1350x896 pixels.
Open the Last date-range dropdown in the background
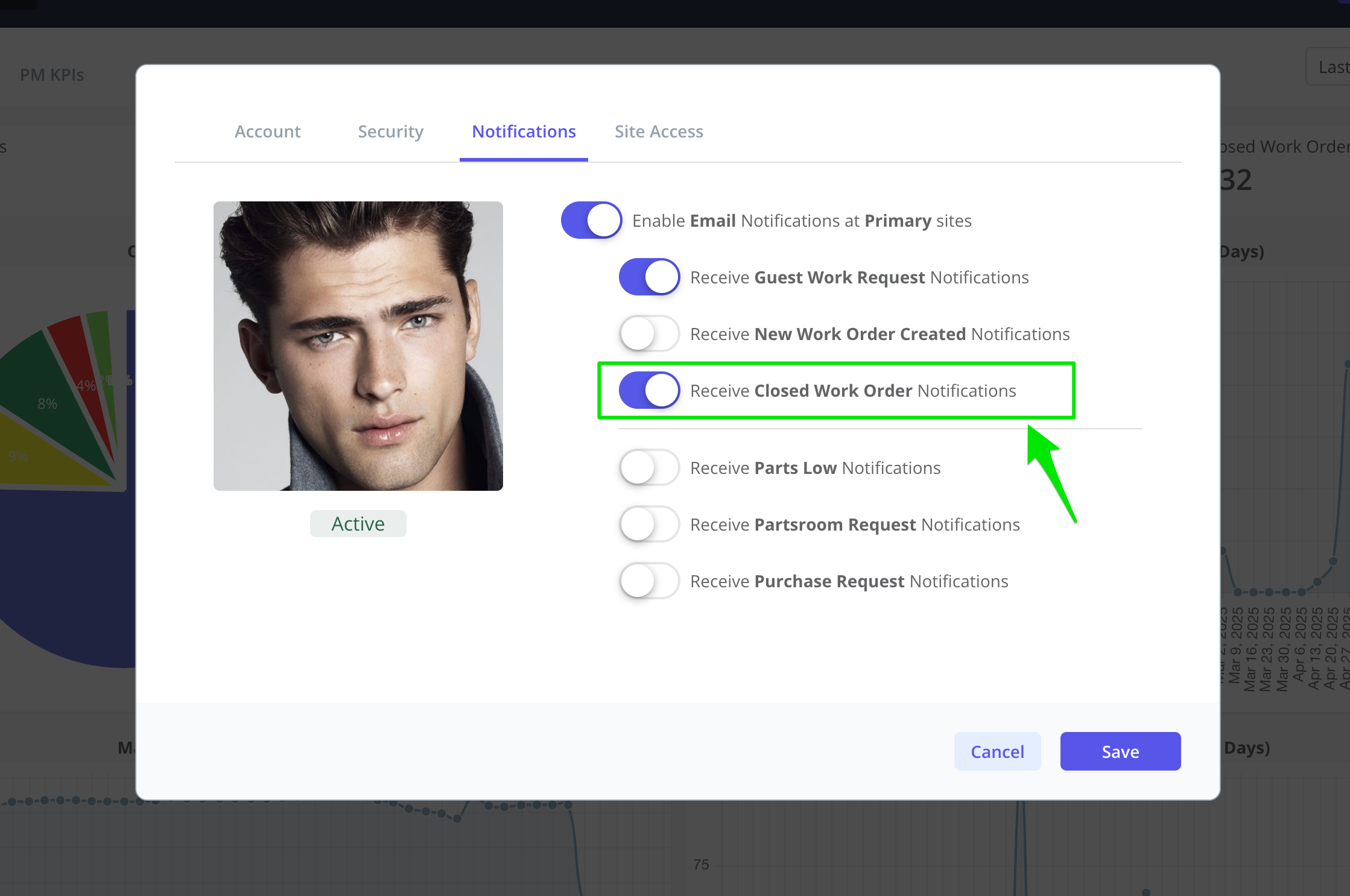[1328, 66]
